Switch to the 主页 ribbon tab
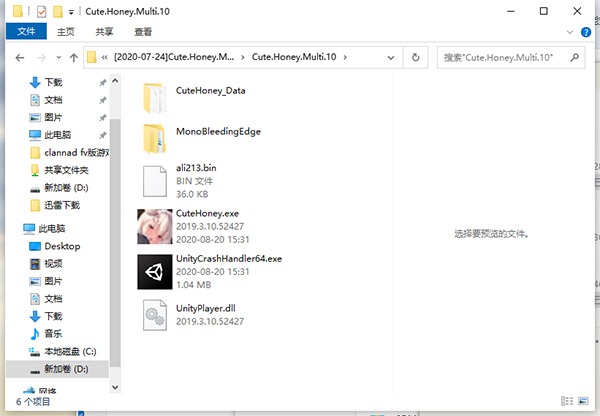 click(65, 32)
